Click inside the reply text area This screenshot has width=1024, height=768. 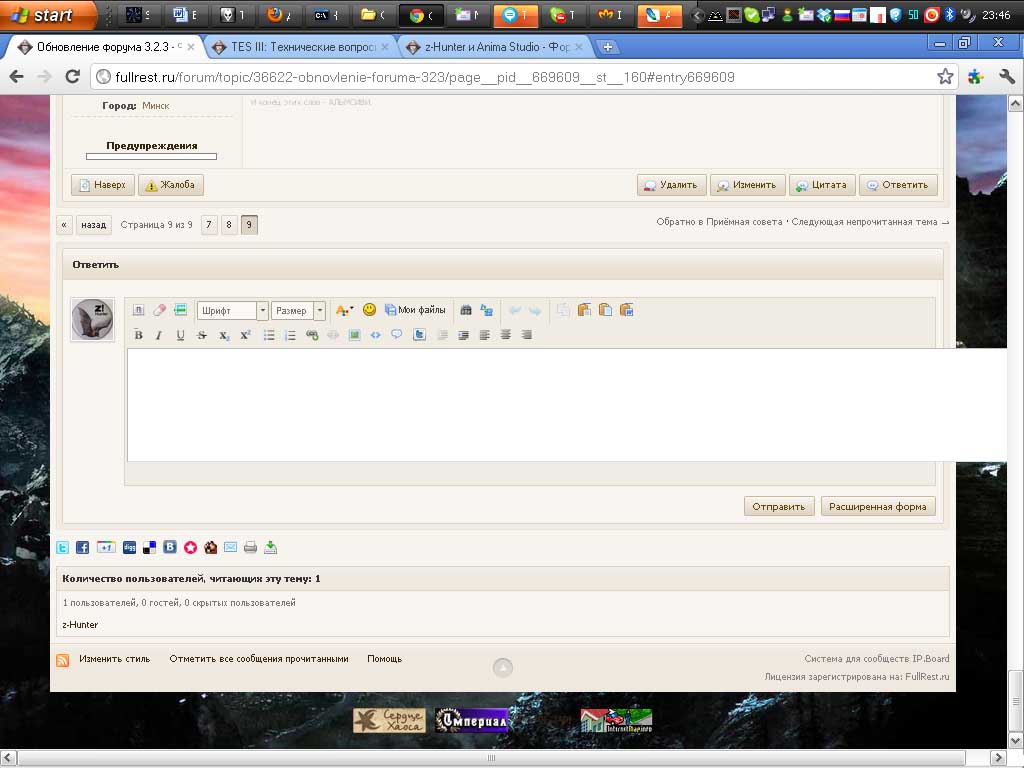pyautogui.click(x=530, y=405)
